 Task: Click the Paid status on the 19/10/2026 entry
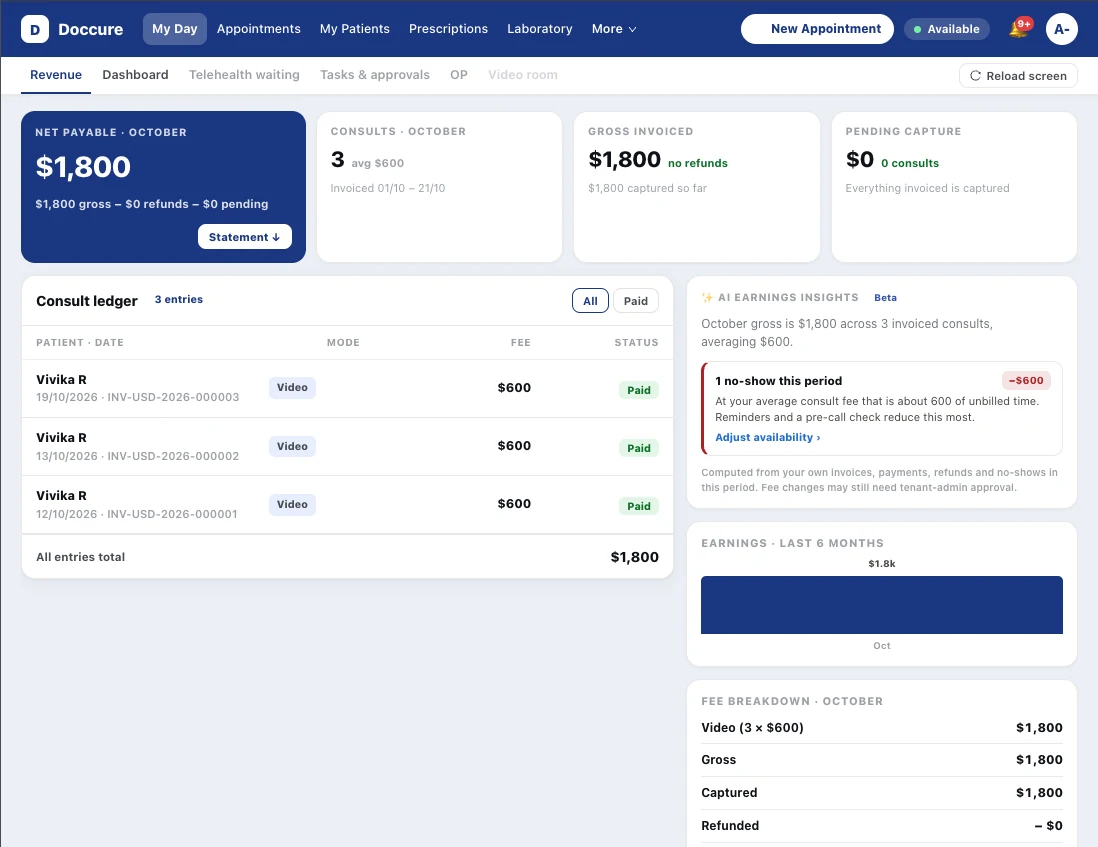click(x=639, y=390)
